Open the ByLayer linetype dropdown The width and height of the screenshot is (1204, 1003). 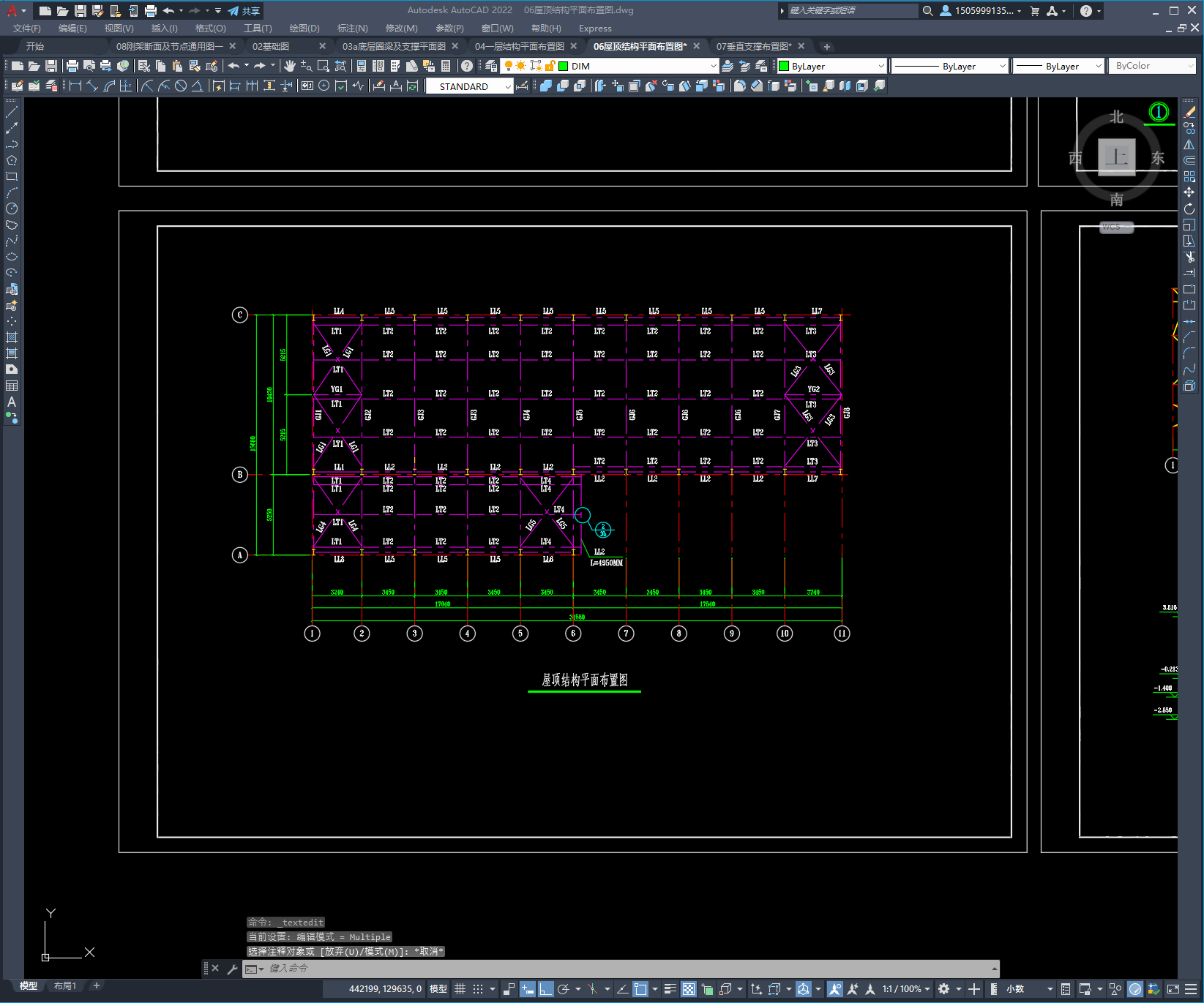click(x=1003, y=66)
